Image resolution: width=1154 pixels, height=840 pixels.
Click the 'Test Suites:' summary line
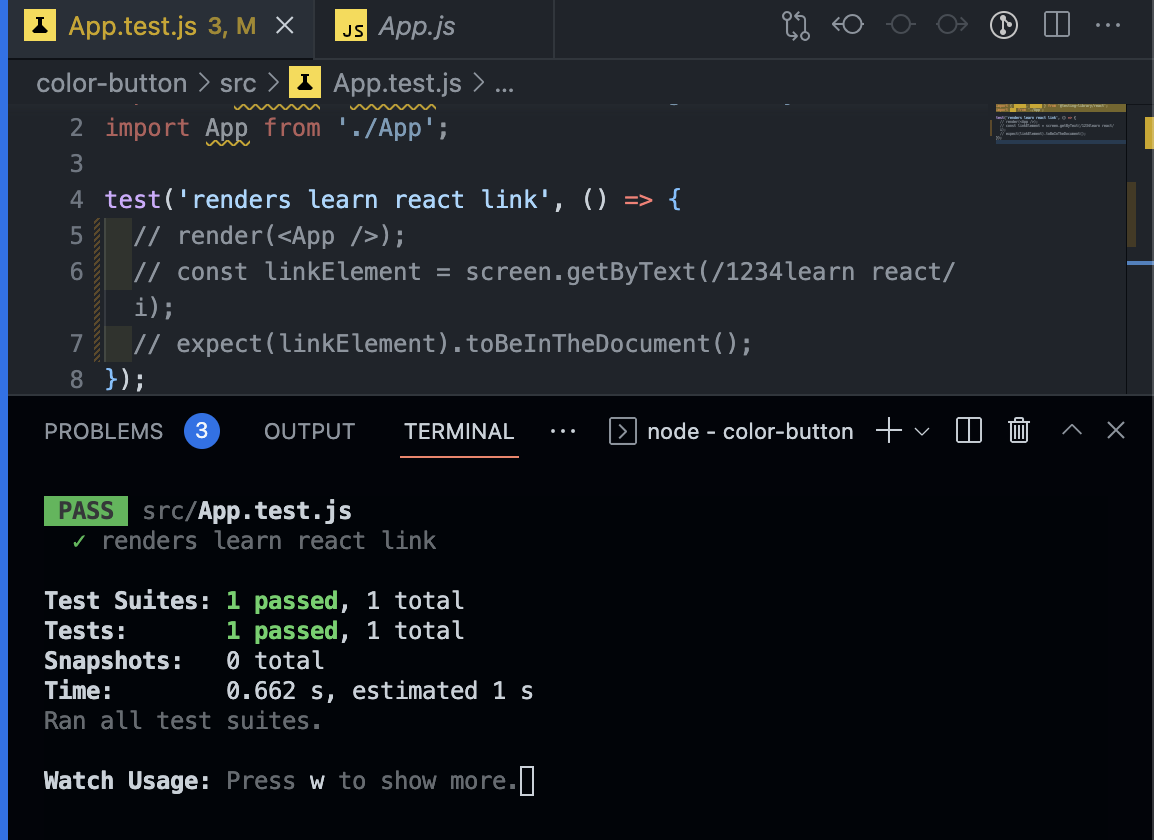click(x=255, y=601)
